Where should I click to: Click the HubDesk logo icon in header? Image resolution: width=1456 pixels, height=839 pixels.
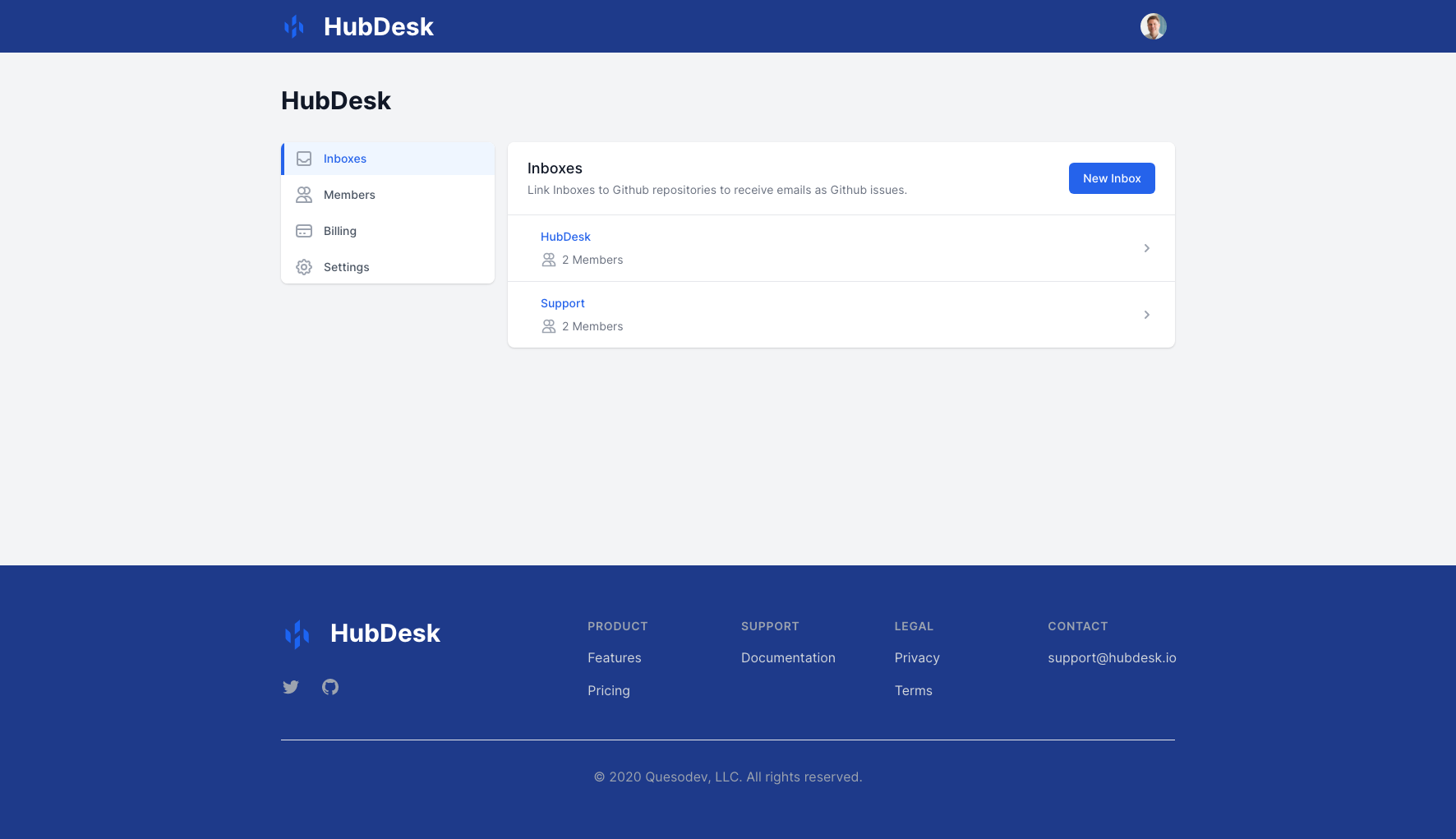click(294, 26)
